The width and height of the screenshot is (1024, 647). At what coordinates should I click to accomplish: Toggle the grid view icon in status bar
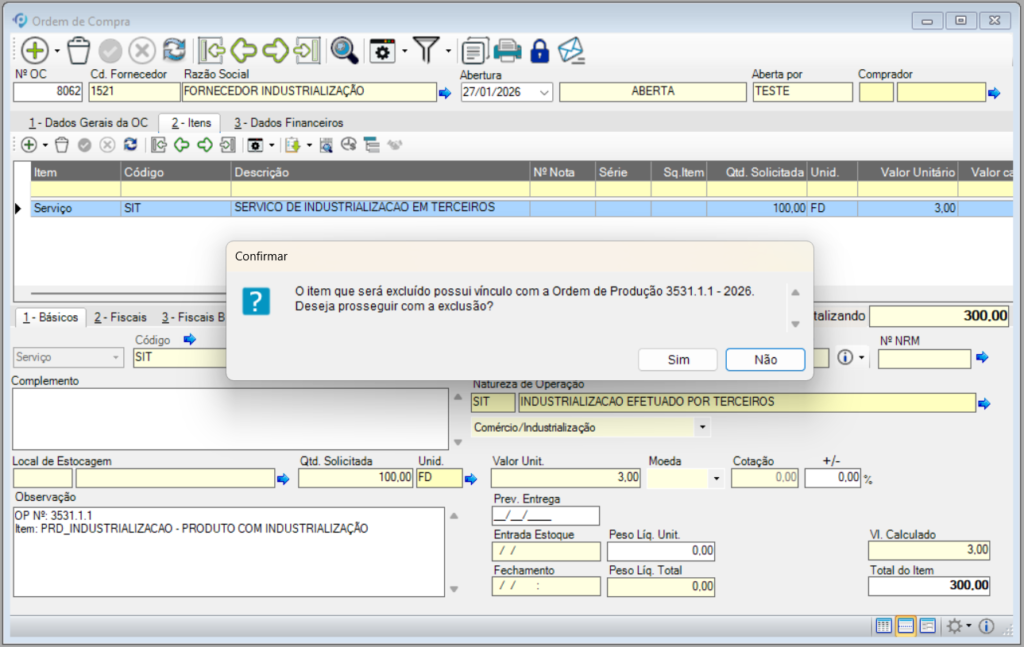coord(884,626)
